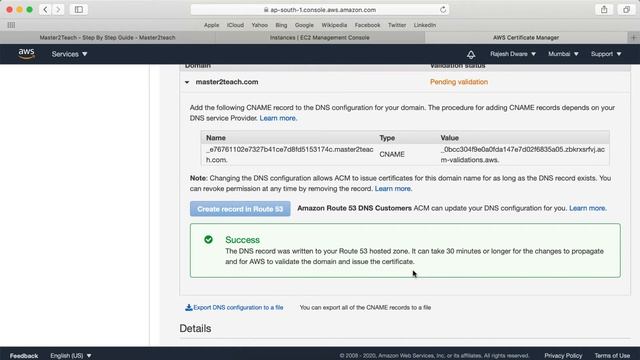Reload page with the refresh icon
640x360 pixels.
tap(443, 9)
